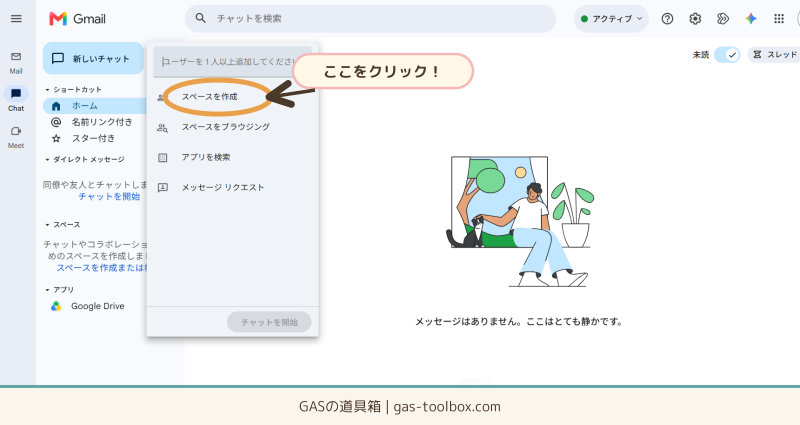Open the help question mark icon
The width and height of the screenshot is (800, 425).
(667, 19)
